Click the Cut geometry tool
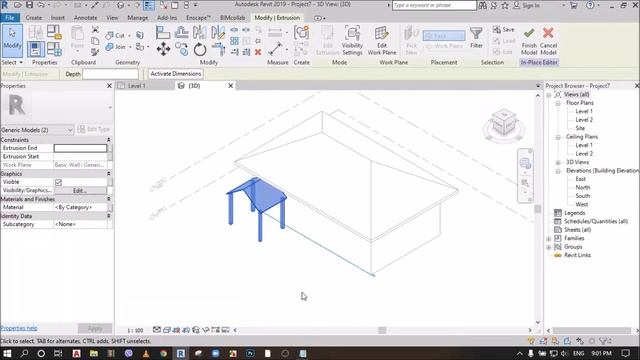 coord(115,36)
